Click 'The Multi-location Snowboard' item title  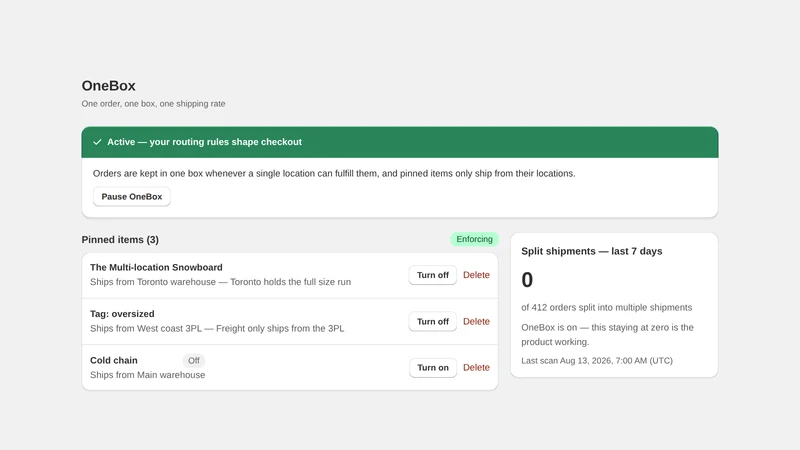coord(156,267)
